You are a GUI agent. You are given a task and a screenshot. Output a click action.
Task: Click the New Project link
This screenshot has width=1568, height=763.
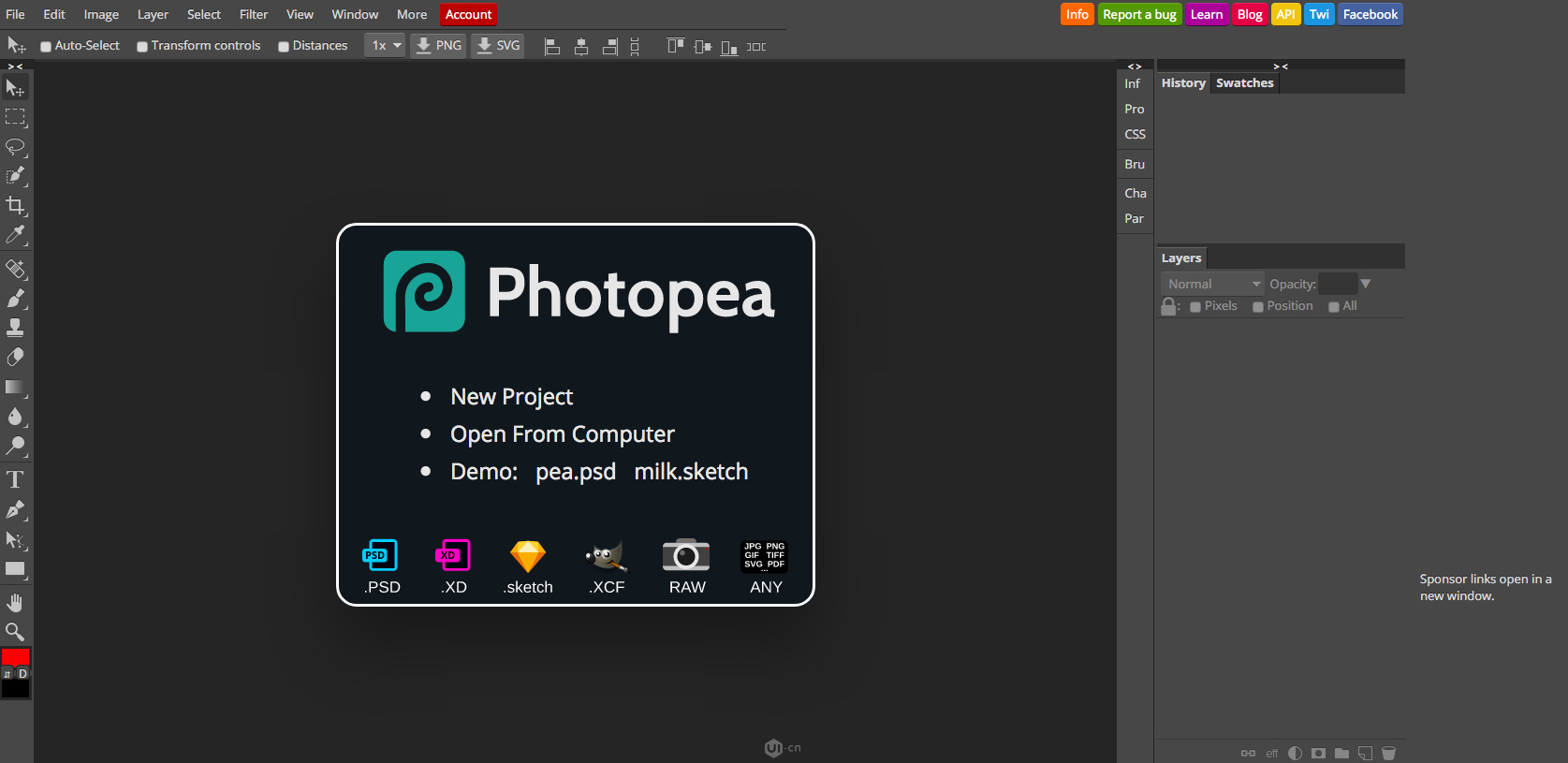coord(511,397)
